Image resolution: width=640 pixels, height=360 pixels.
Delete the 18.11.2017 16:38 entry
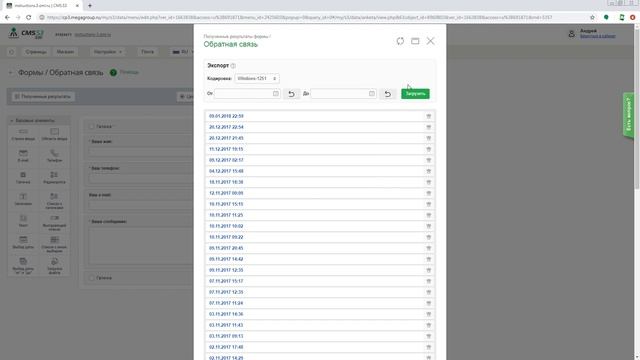click(429, 182)
